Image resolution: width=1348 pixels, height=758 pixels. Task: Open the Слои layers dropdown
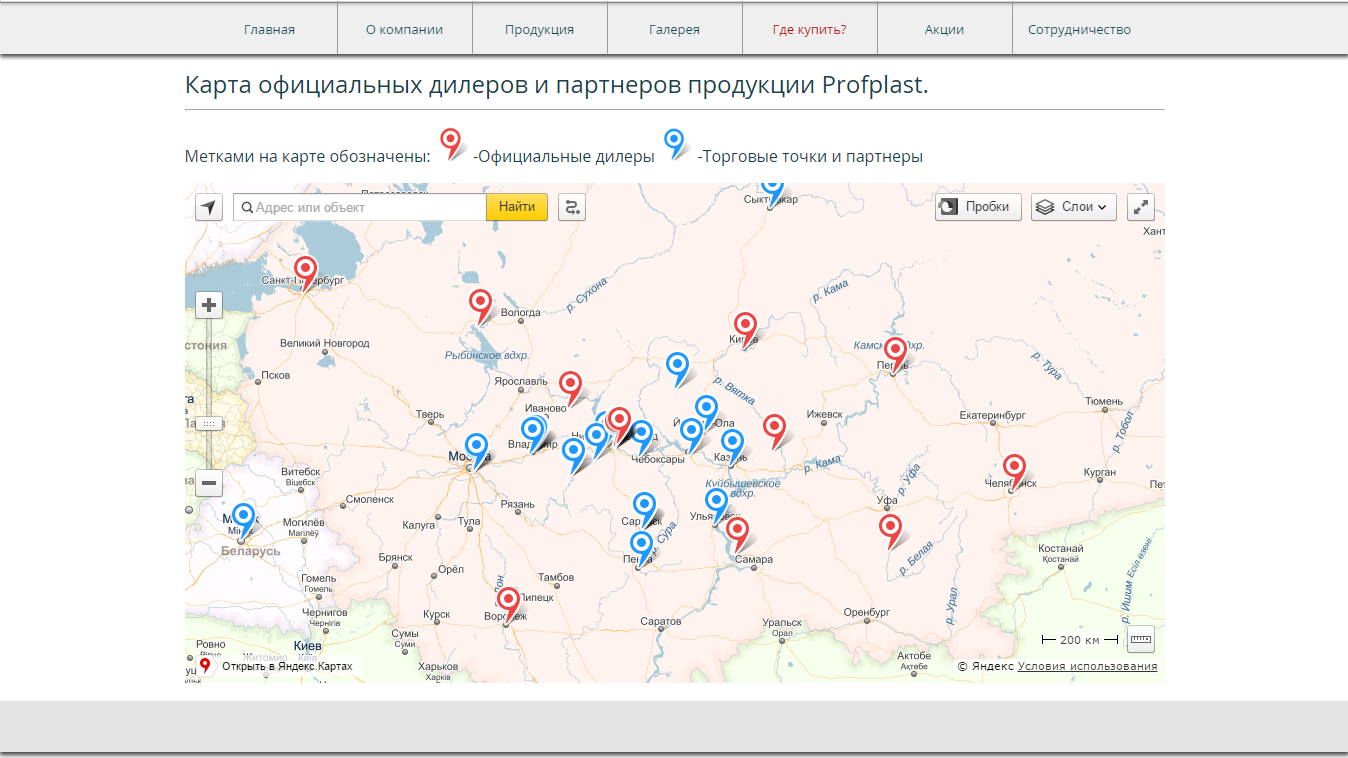pos(1074,207)
